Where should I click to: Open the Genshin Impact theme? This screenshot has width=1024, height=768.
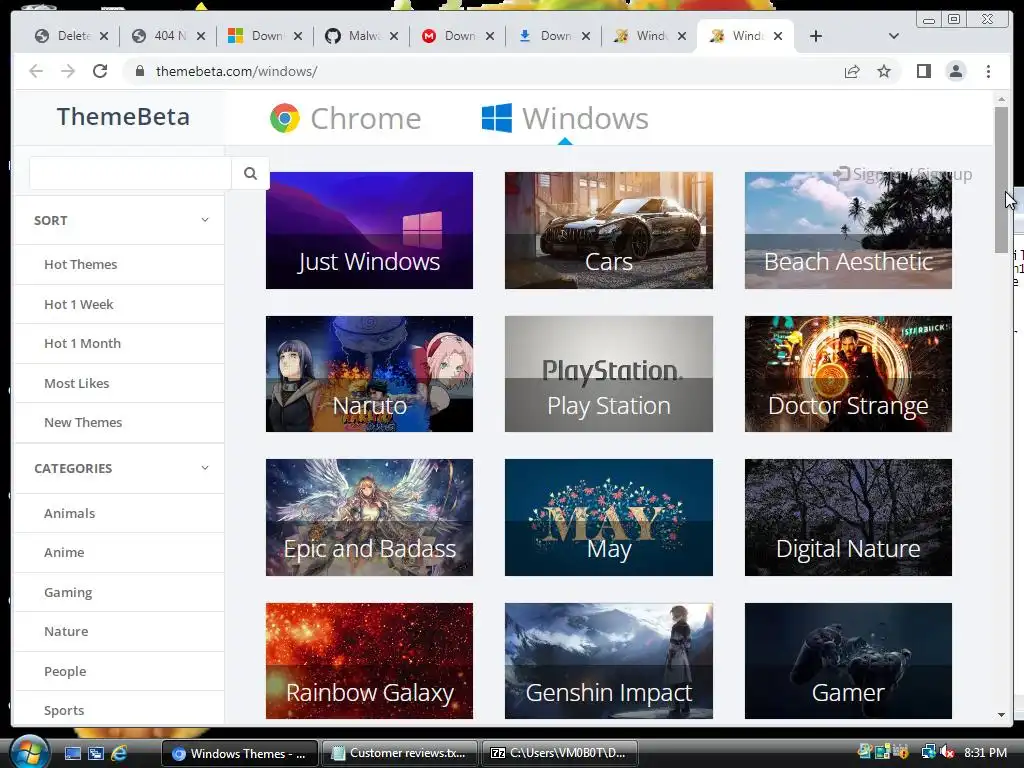pos(609,661)
